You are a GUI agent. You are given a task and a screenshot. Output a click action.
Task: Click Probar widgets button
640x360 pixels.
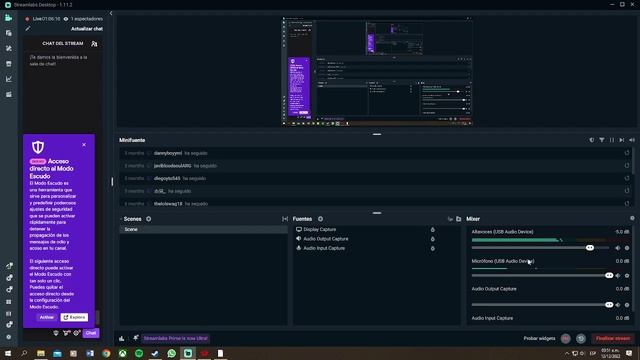539,338
